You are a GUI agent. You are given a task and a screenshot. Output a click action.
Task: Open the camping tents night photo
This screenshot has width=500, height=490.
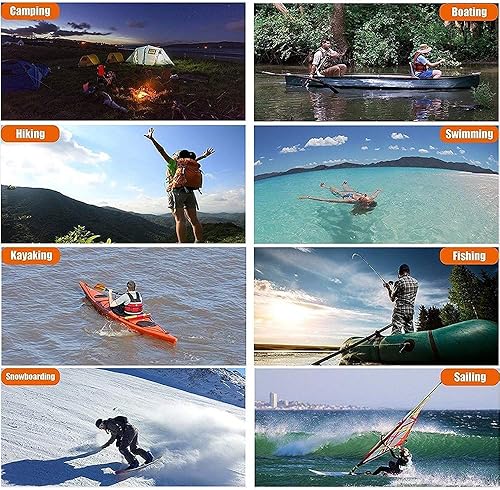point(123,62)
